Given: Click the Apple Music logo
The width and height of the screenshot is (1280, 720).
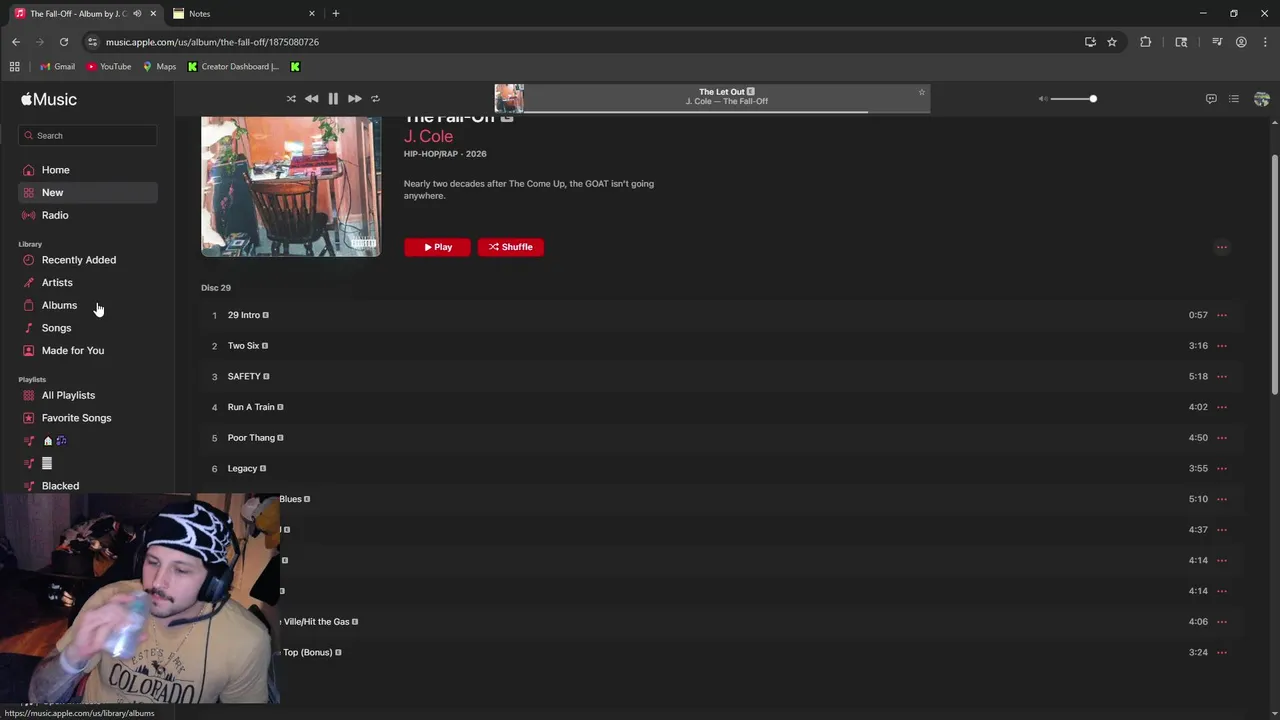Looking at the screenshot, I should click(x=49, y=99).
